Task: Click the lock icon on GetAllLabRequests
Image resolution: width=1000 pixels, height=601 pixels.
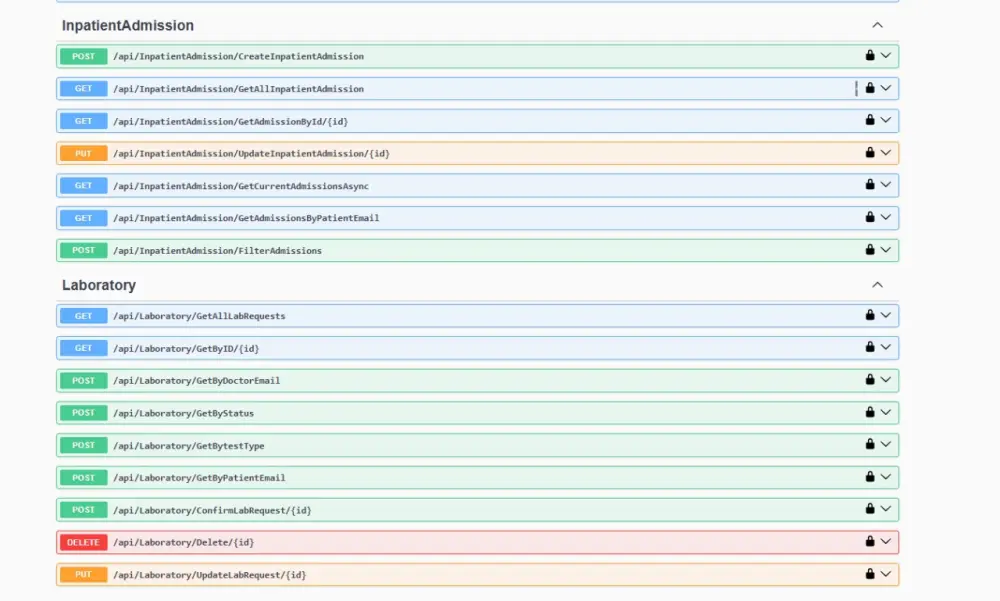Action: pyautogui.click(x=870, y=315)
